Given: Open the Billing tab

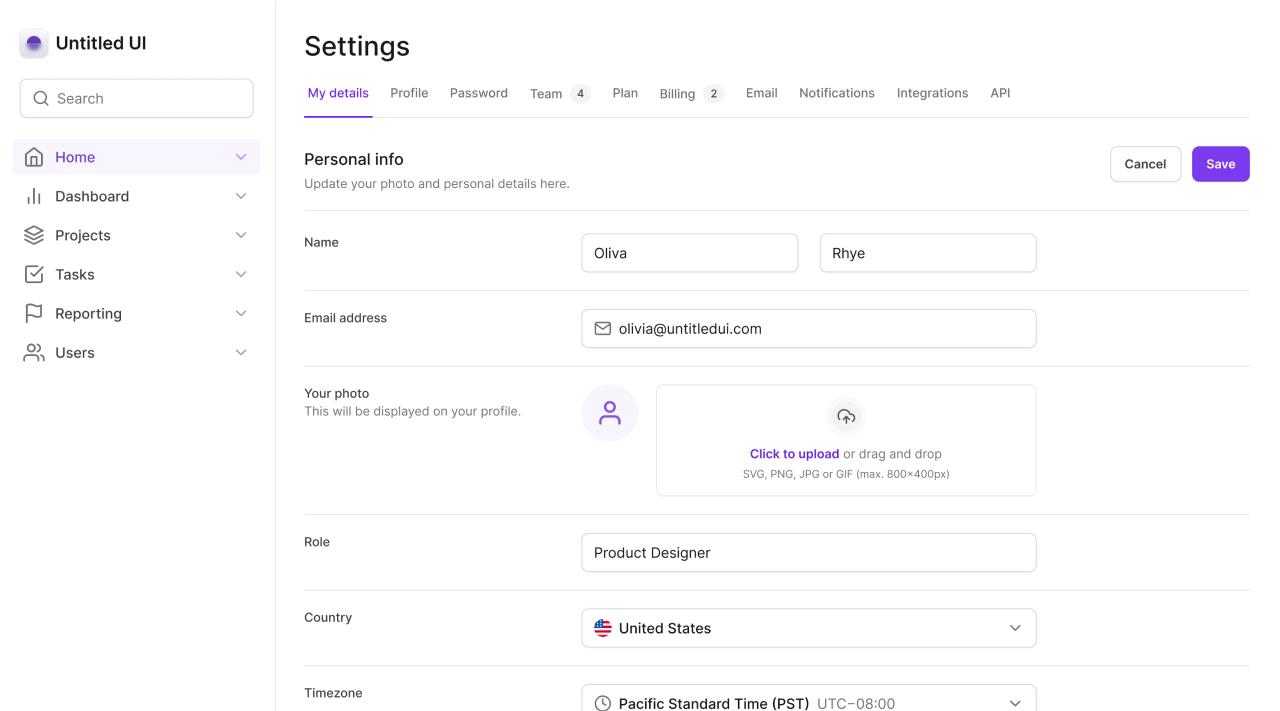Looking at the screenshot, I should [677, 94].
